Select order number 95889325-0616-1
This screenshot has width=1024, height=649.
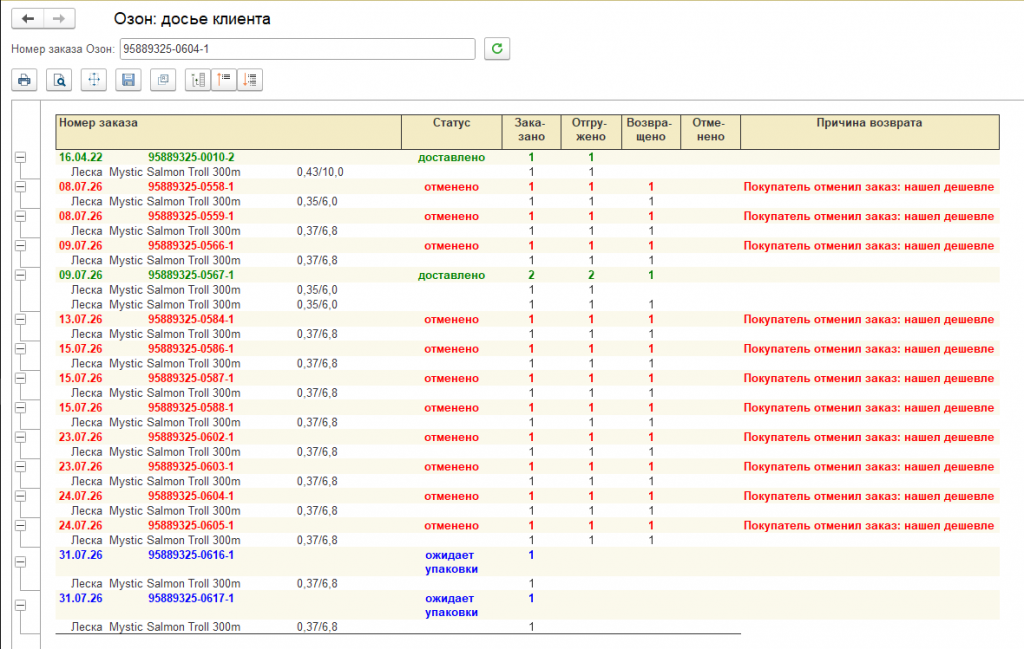pyautogui.click(x=191, y=555)
